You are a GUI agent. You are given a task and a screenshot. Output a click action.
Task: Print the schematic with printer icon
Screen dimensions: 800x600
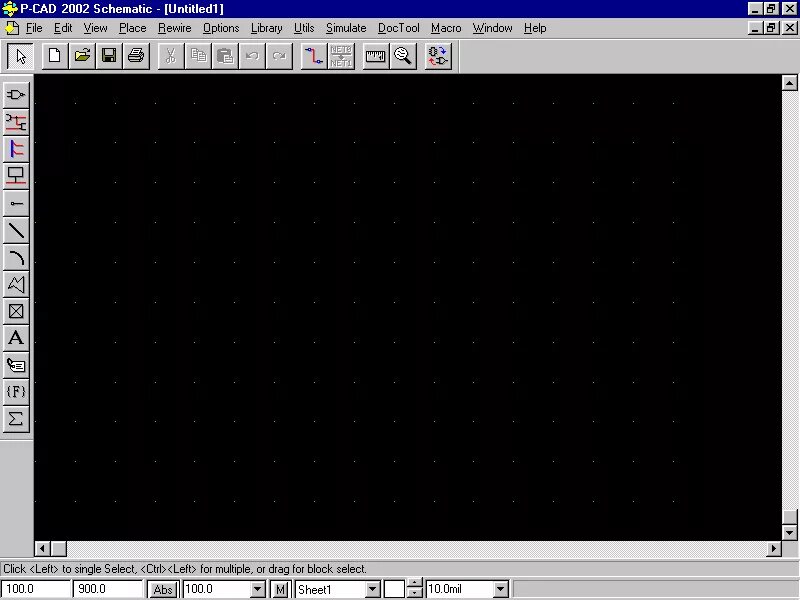(136, 56)
